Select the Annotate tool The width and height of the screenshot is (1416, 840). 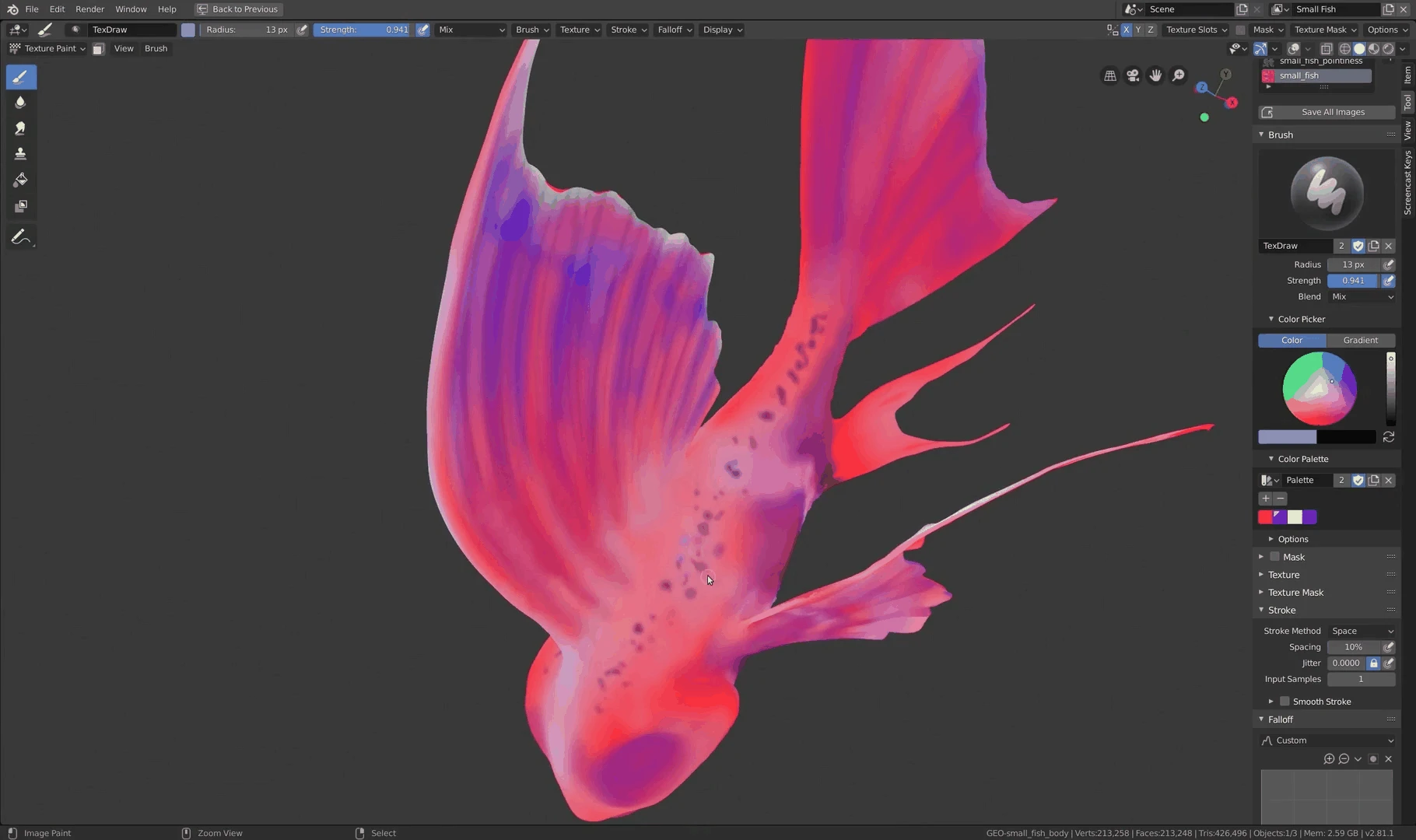pyautogui.click(x=21, y=237)
